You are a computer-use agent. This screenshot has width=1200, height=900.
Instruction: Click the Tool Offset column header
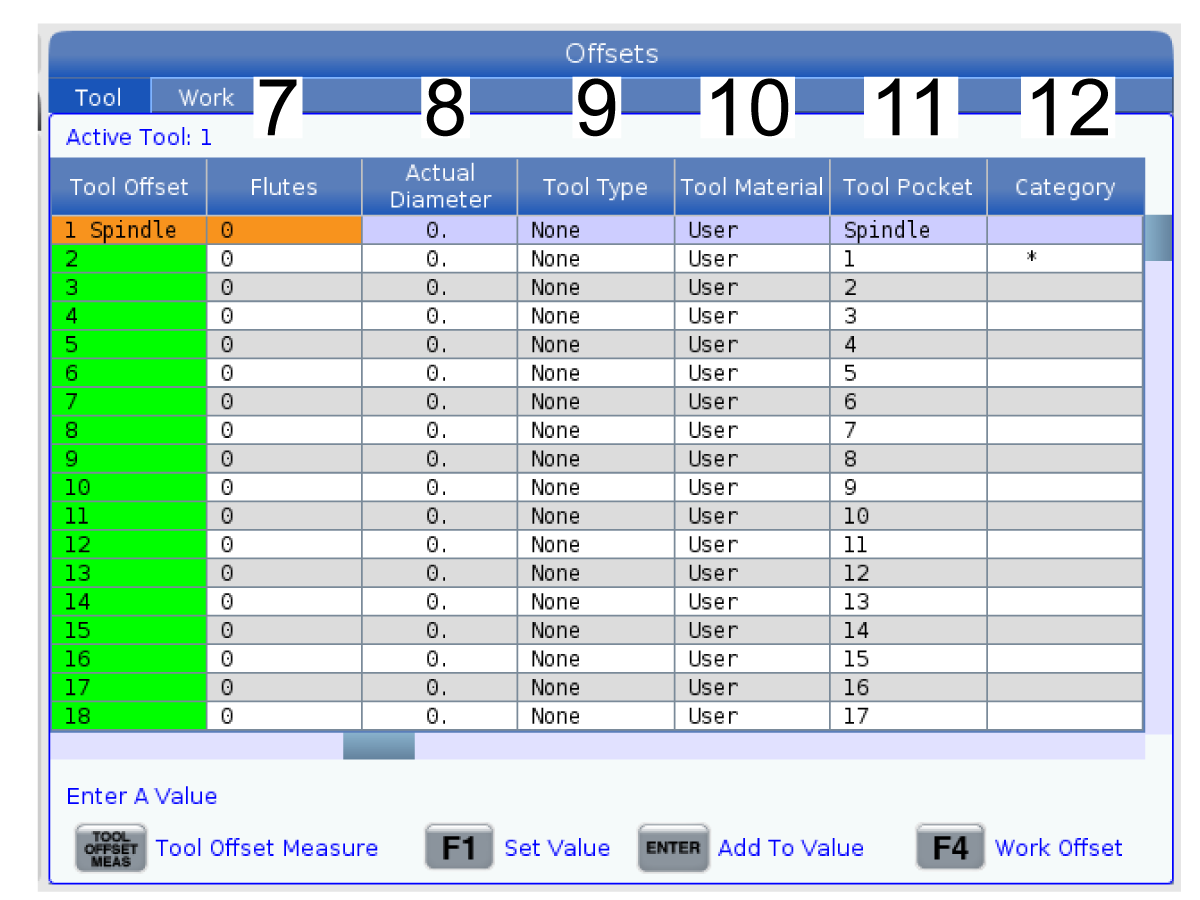(x=129, y=187)
